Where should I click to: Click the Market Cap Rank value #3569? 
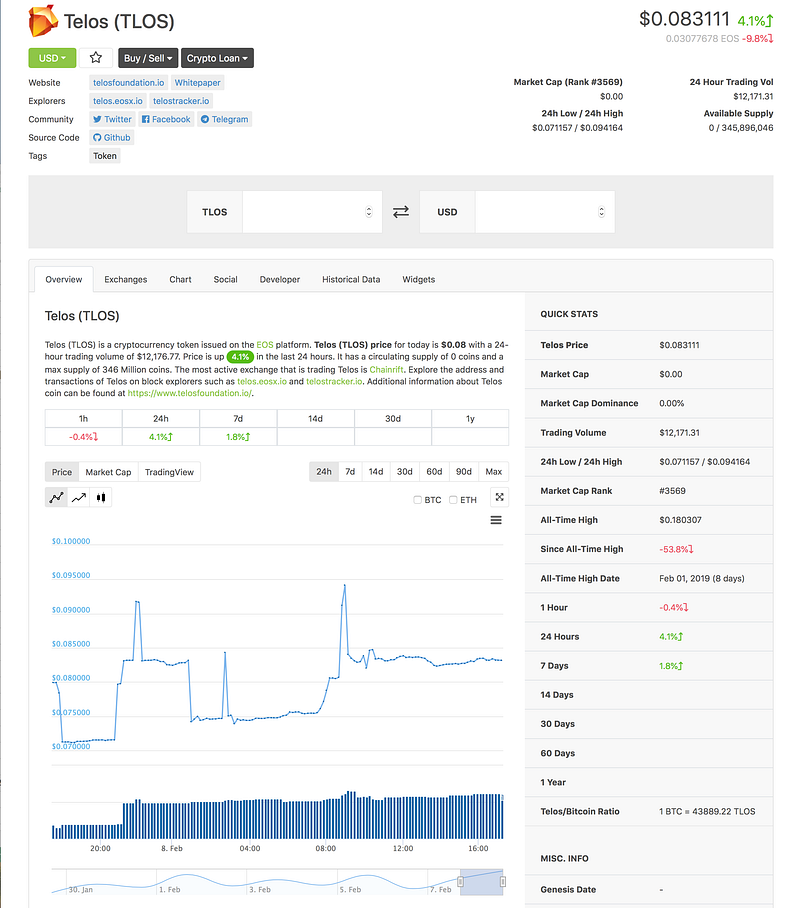[x=672, y=491]
